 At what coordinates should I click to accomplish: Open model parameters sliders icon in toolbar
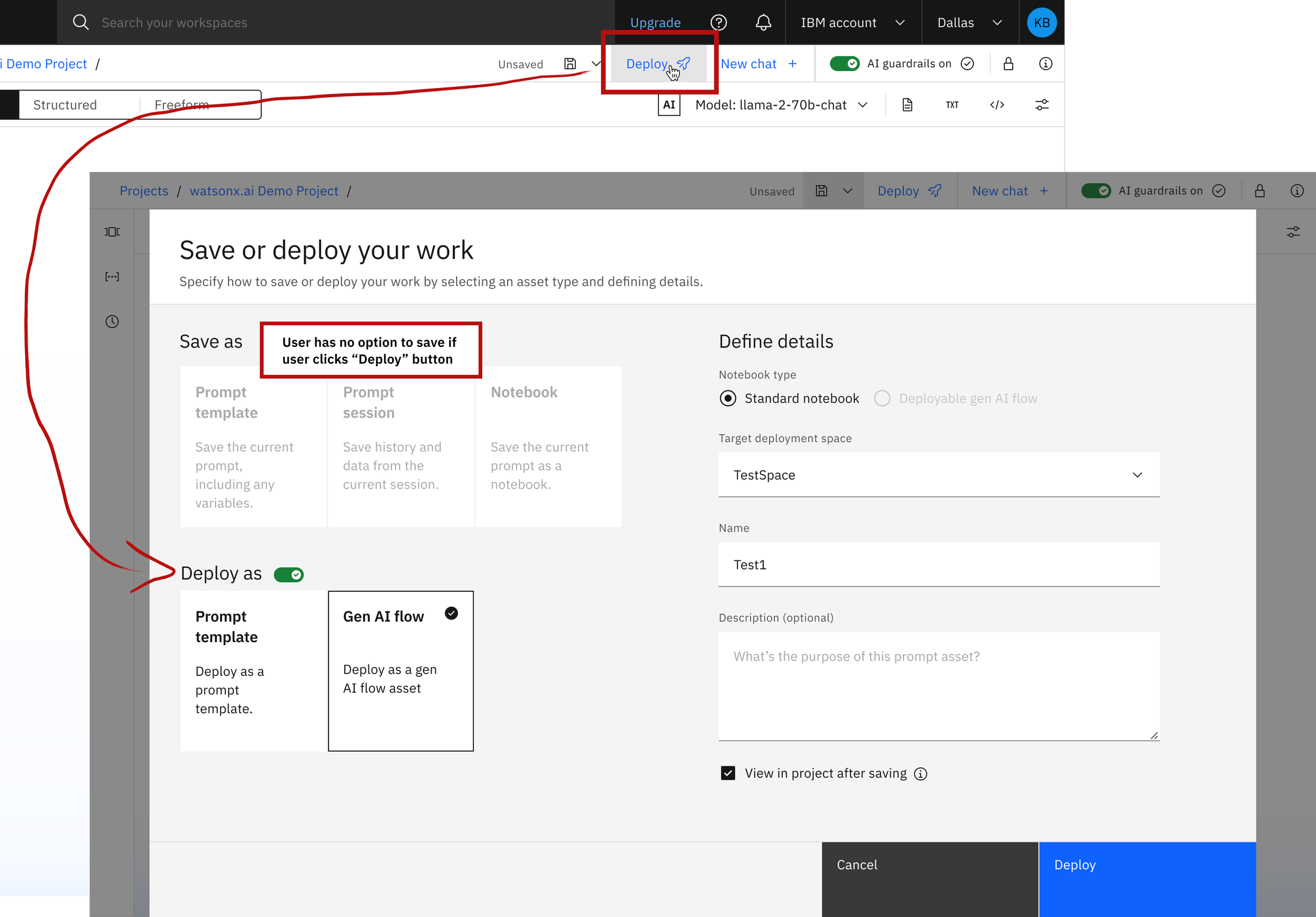click(1041, 105)
